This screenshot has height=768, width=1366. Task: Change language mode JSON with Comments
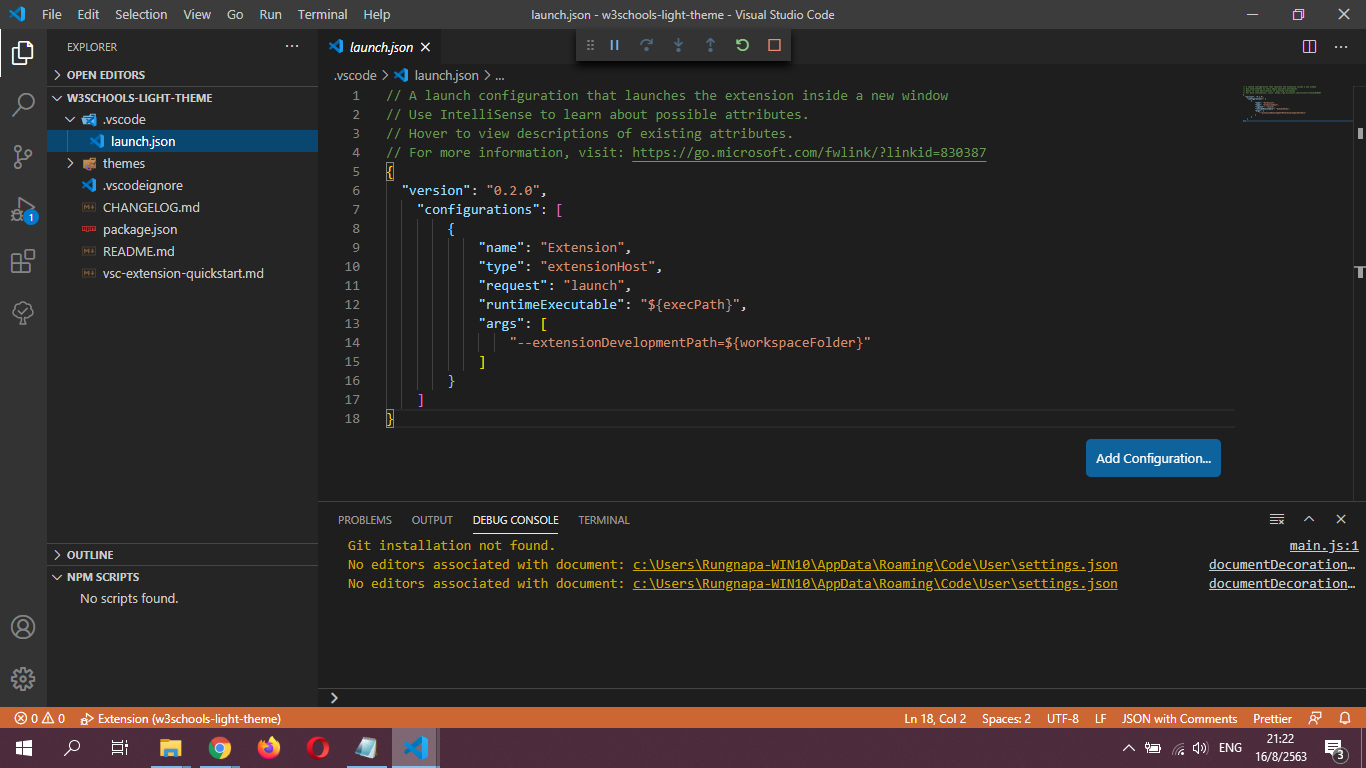[1180, 719]
